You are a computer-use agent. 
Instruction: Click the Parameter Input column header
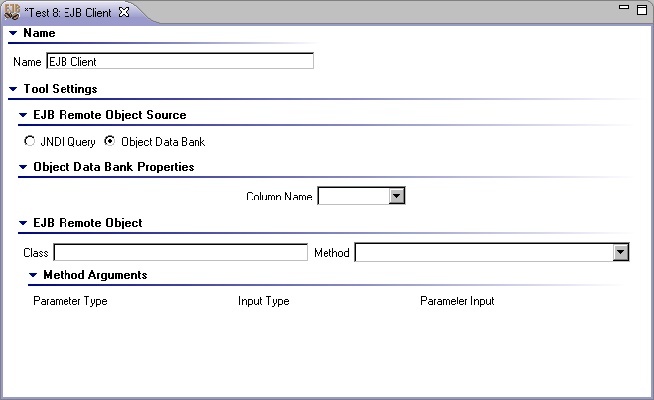pos(457,301)
